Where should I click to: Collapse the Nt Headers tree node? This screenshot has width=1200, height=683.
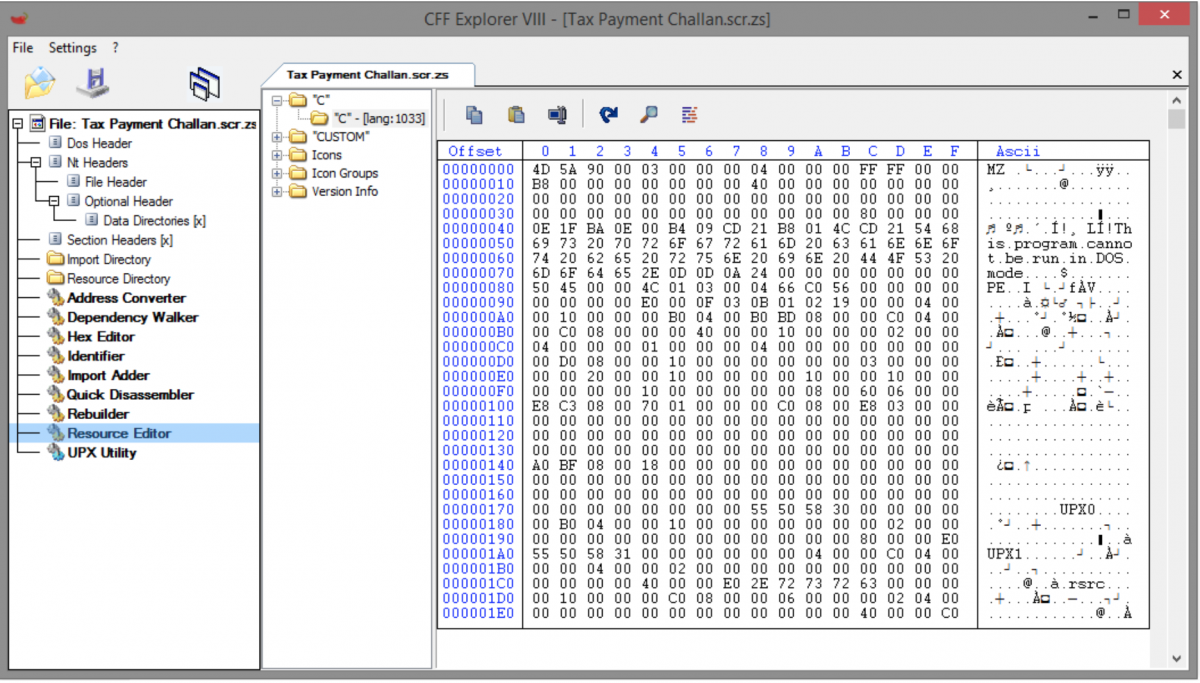point(36,162)
